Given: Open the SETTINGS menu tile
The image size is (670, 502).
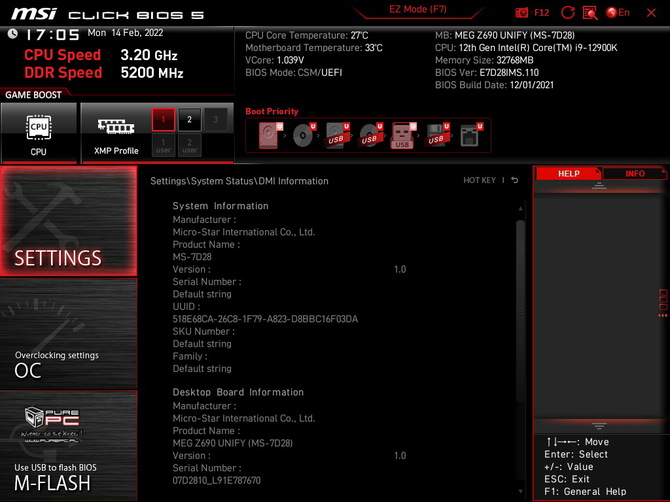Looking at the screenshot, I should point(68,221).
